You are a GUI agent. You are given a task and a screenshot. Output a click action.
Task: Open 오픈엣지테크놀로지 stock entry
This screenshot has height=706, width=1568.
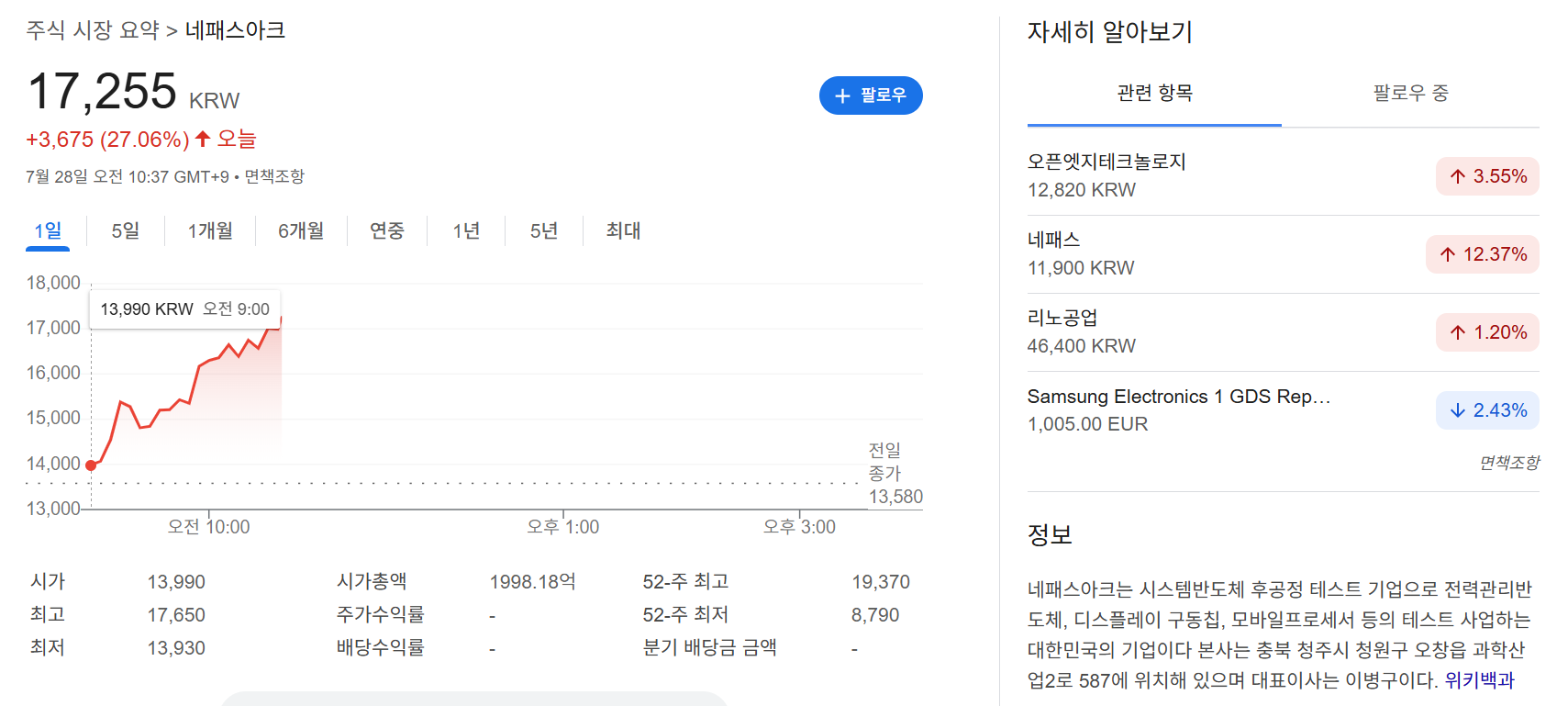[1283, 175]
